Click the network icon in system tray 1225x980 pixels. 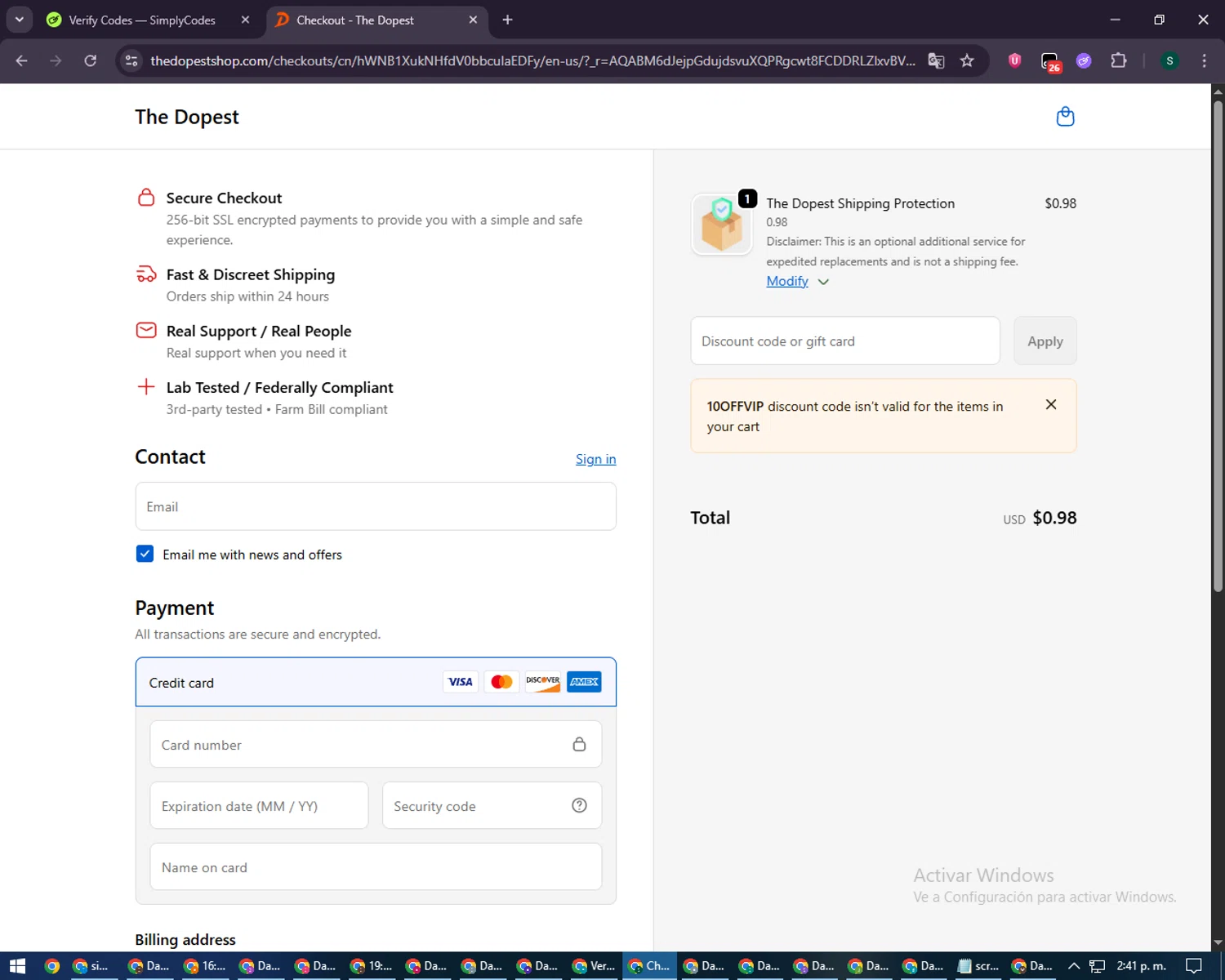(x=1097, y=966)
